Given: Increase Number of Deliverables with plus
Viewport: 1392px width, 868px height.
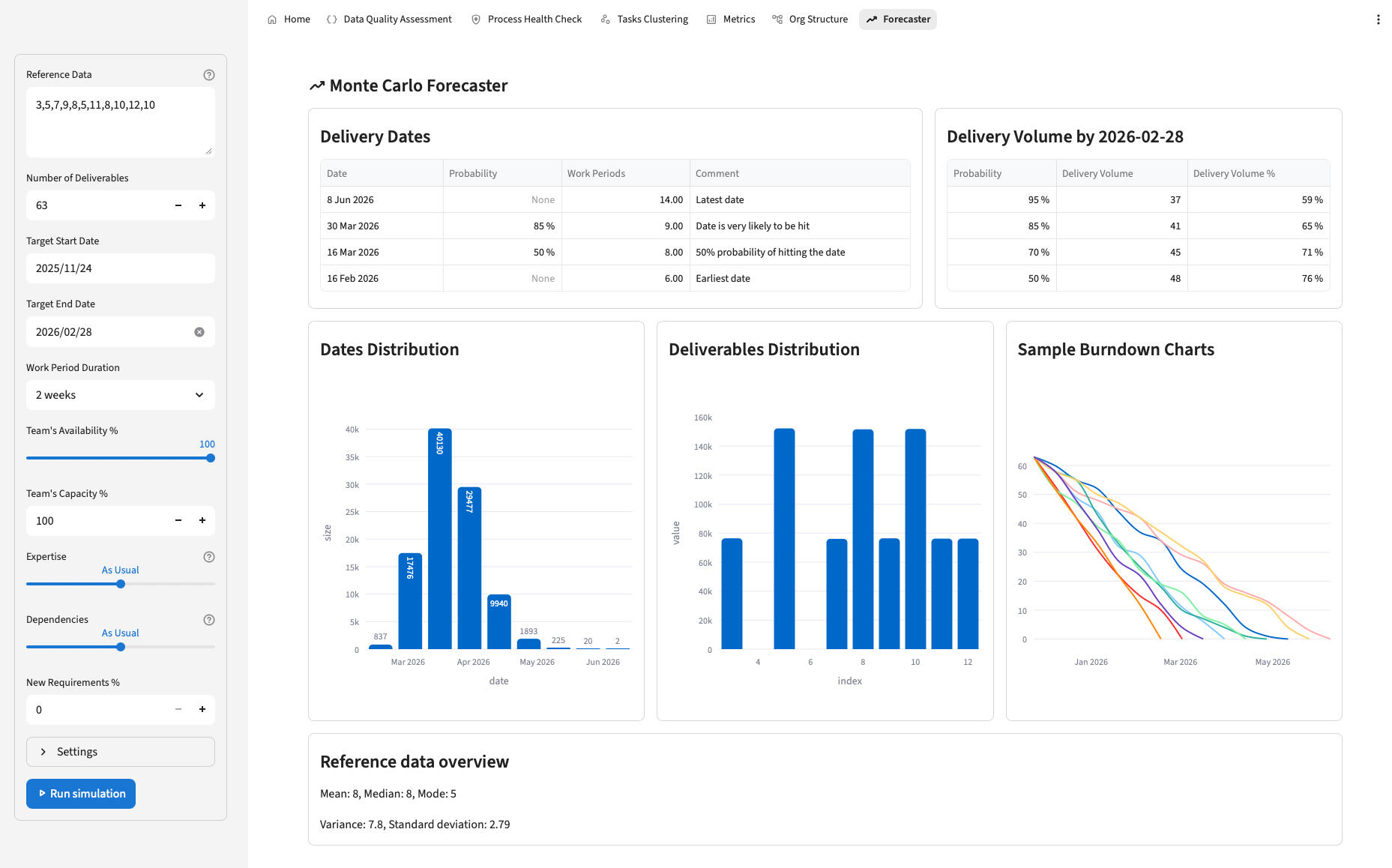Looking at the screenshot, I should [x=202, y=205].
